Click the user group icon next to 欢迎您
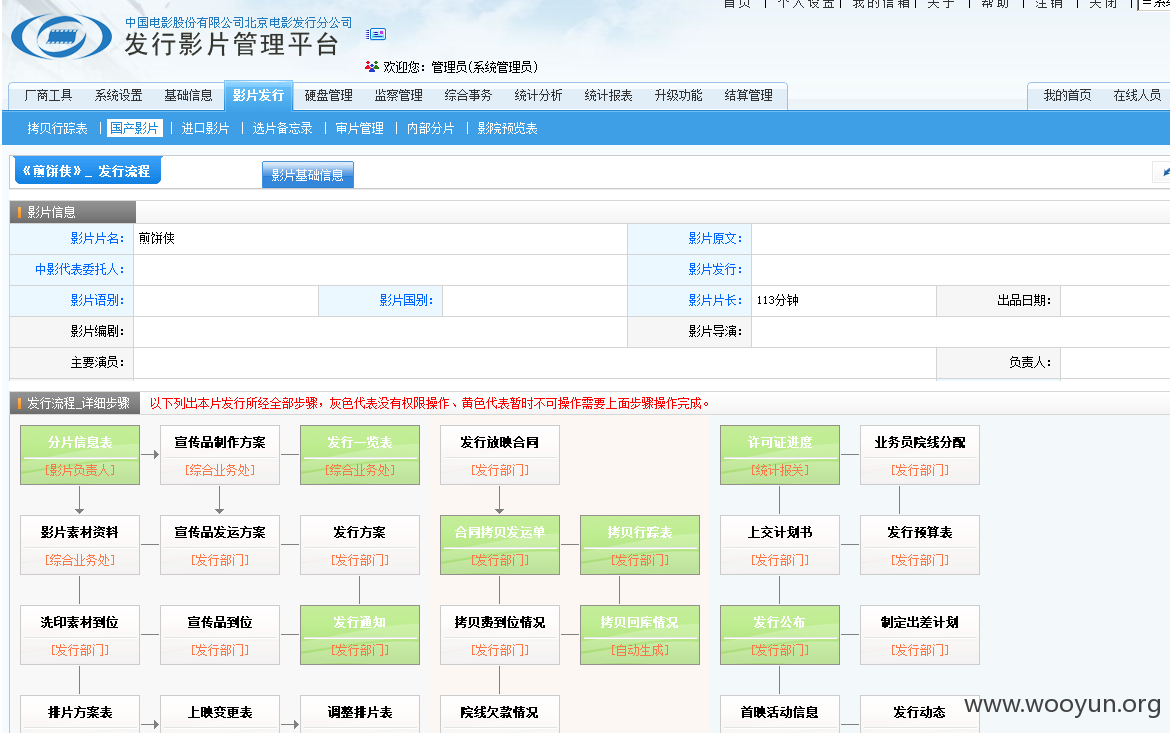 tap(372, 66)
